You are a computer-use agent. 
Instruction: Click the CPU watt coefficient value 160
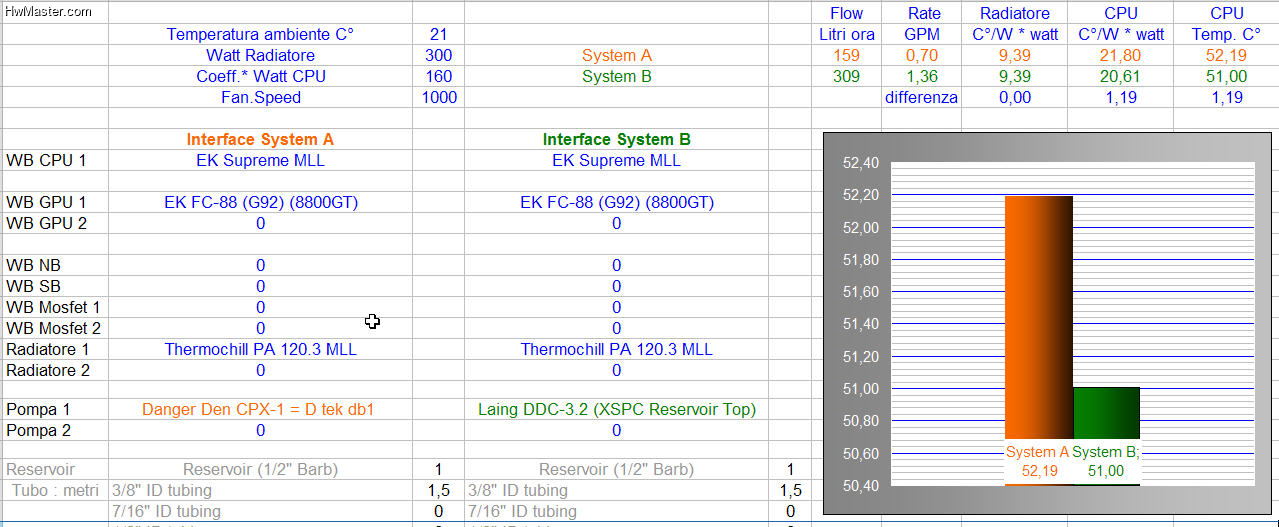pyautogui.click(x=438, y=76)
